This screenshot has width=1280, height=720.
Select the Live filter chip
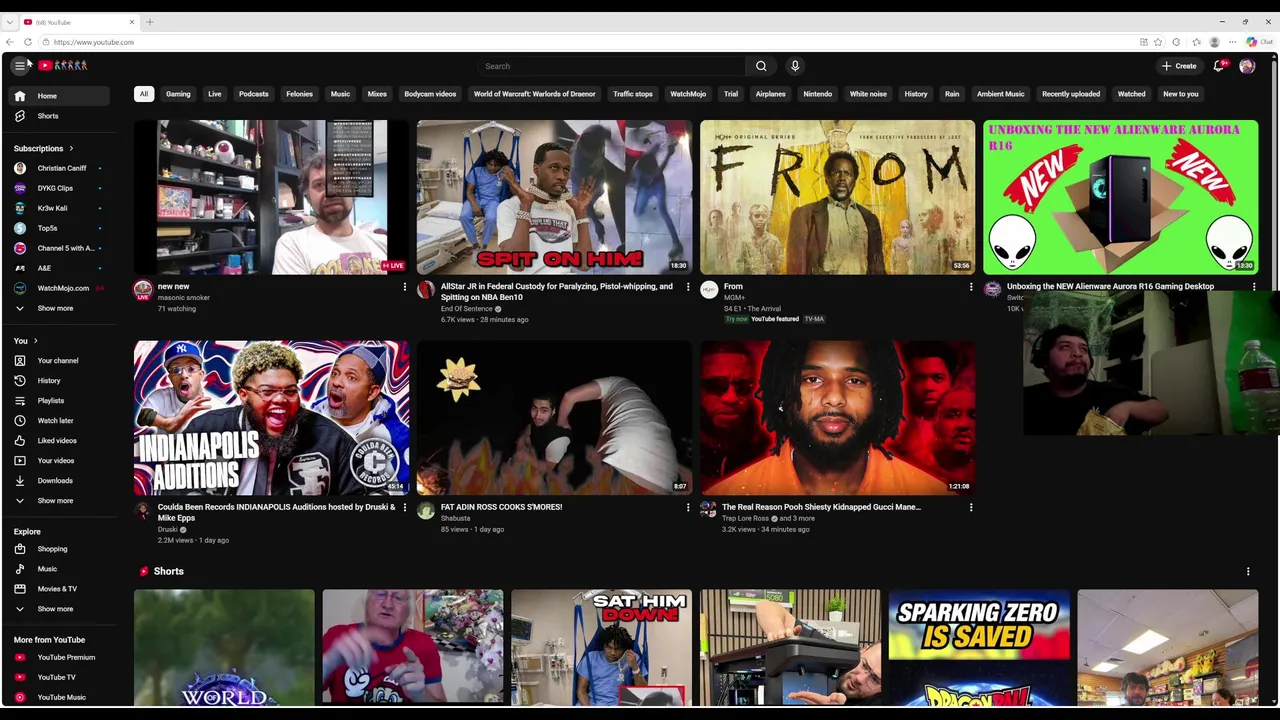tap(214, 94)
